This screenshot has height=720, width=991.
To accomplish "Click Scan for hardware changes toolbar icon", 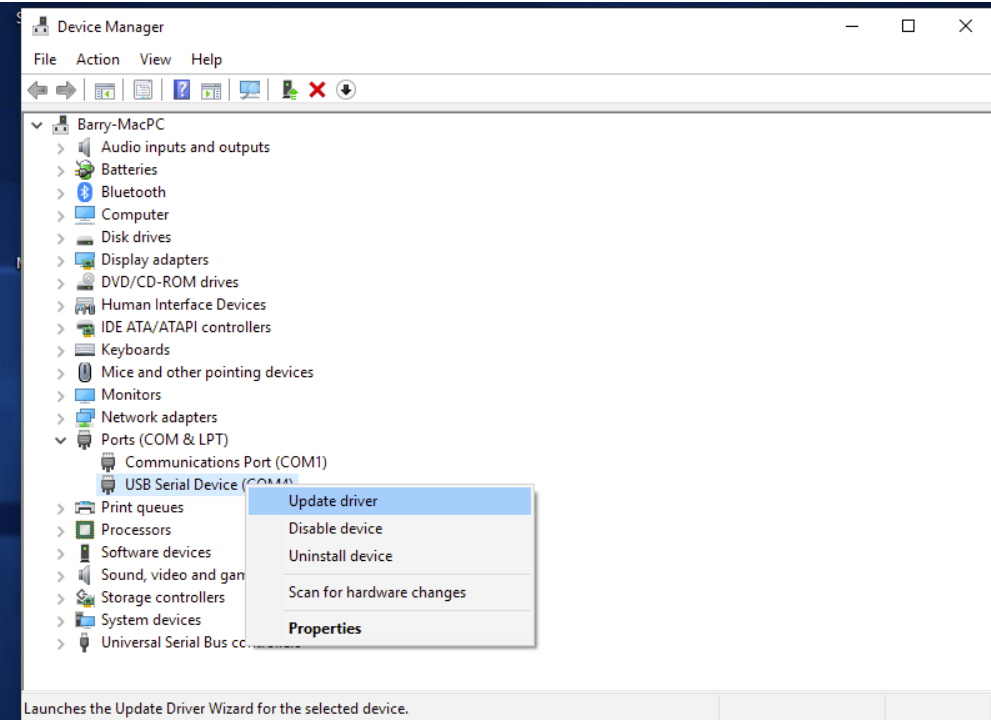I will pyautogui.click(x=250, y=90).
